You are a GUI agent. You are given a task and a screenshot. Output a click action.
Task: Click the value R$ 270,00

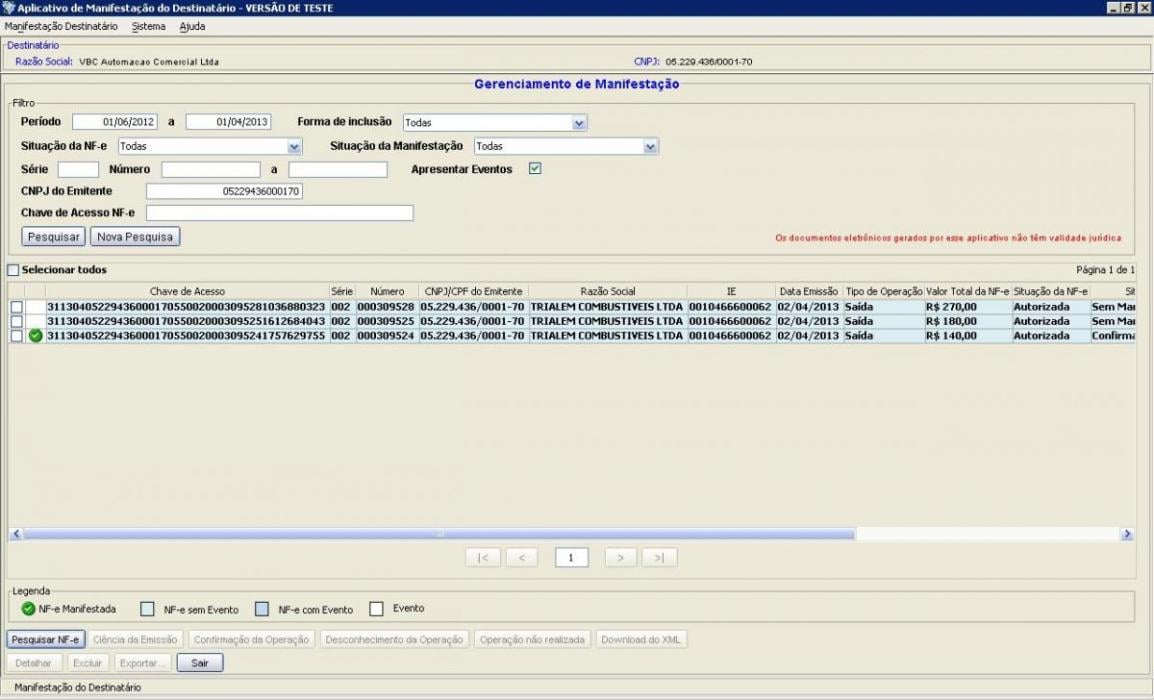[951, 307]
